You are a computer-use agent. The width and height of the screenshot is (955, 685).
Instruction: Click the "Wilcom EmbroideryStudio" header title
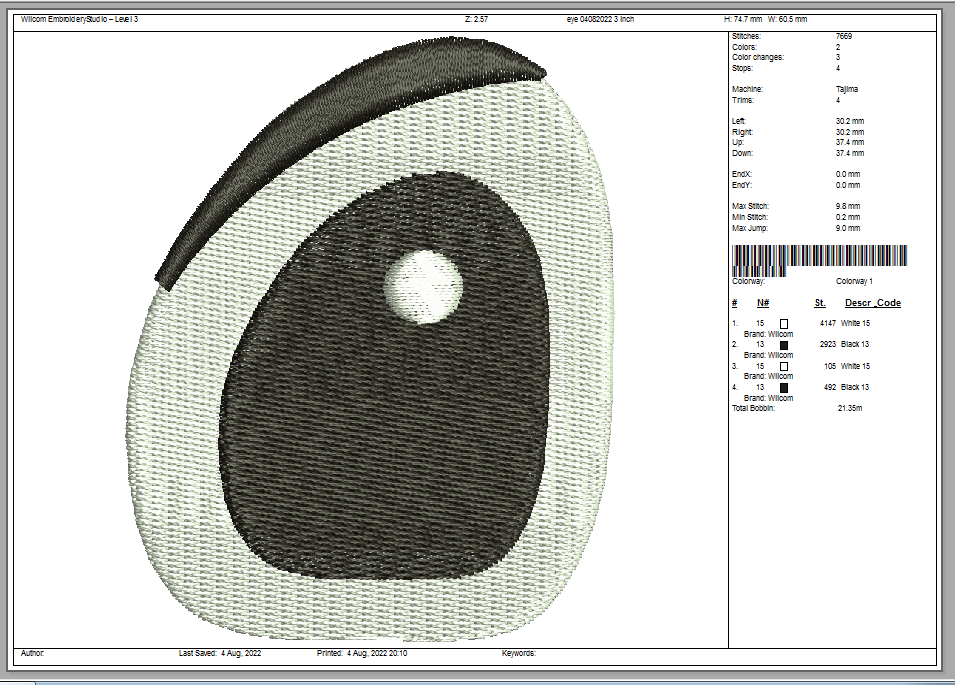[79, 19]
